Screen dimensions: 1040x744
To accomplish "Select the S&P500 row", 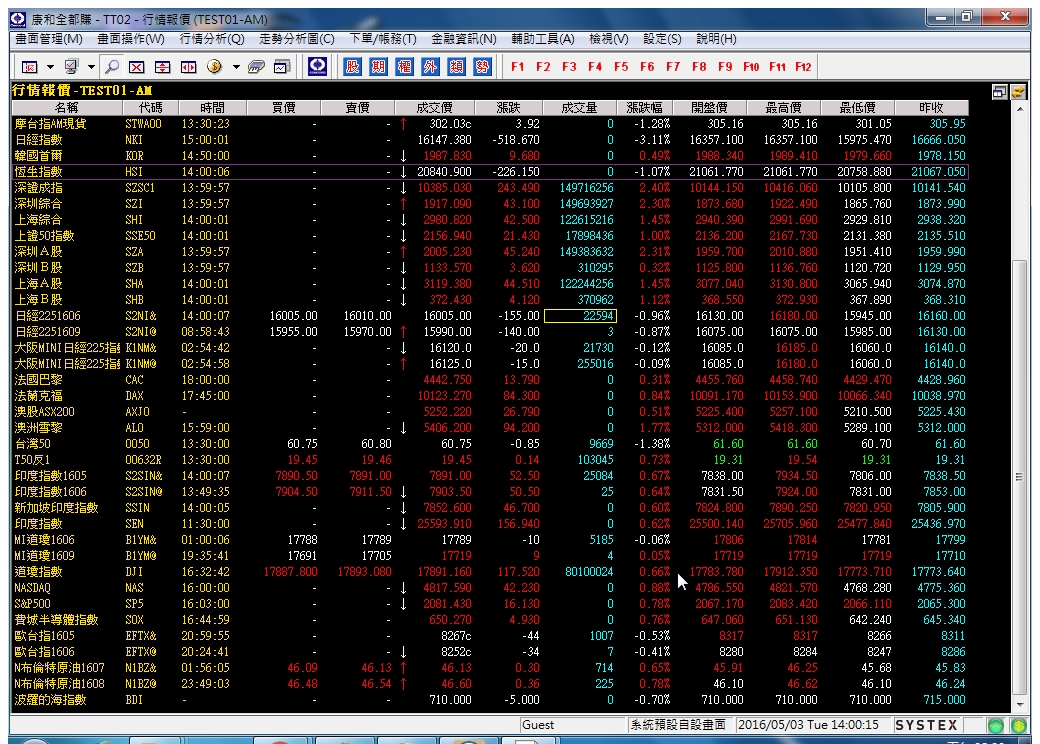I will coord(490,603).
